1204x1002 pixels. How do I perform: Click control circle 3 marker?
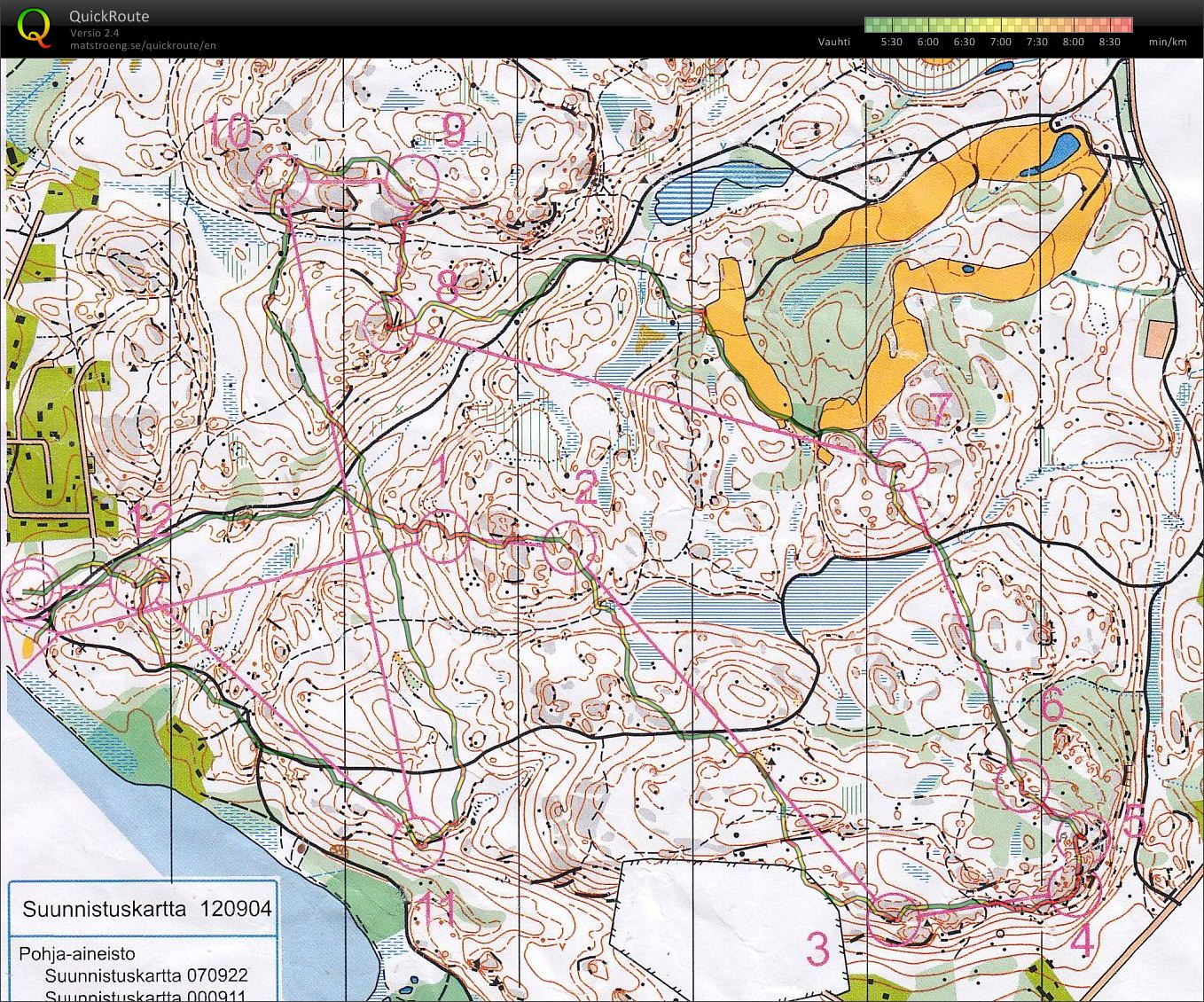coord(893,919)
